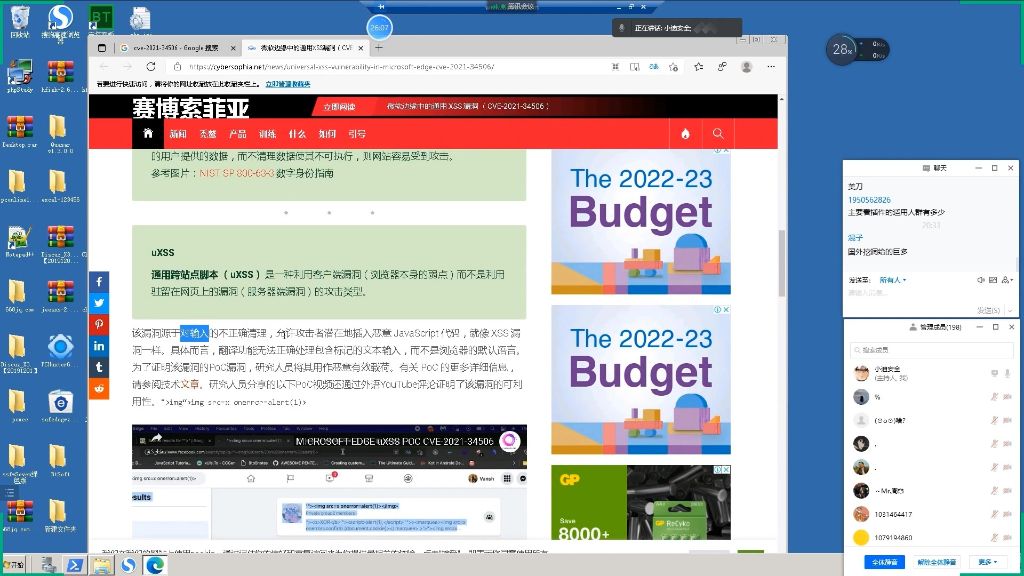Click the Sogou browser taskbar icon
The image size is (1024, 576).
click(x=128, y=566)
